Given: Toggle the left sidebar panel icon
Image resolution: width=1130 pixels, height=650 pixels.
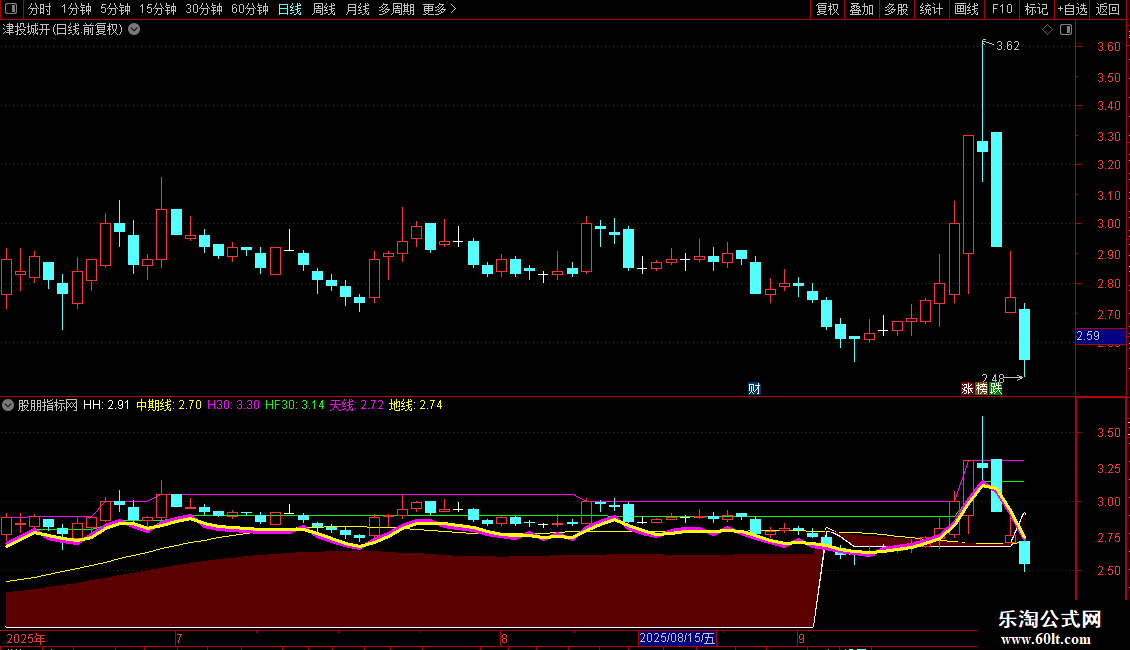Looking at the screenshot, I should click(11, 9).
